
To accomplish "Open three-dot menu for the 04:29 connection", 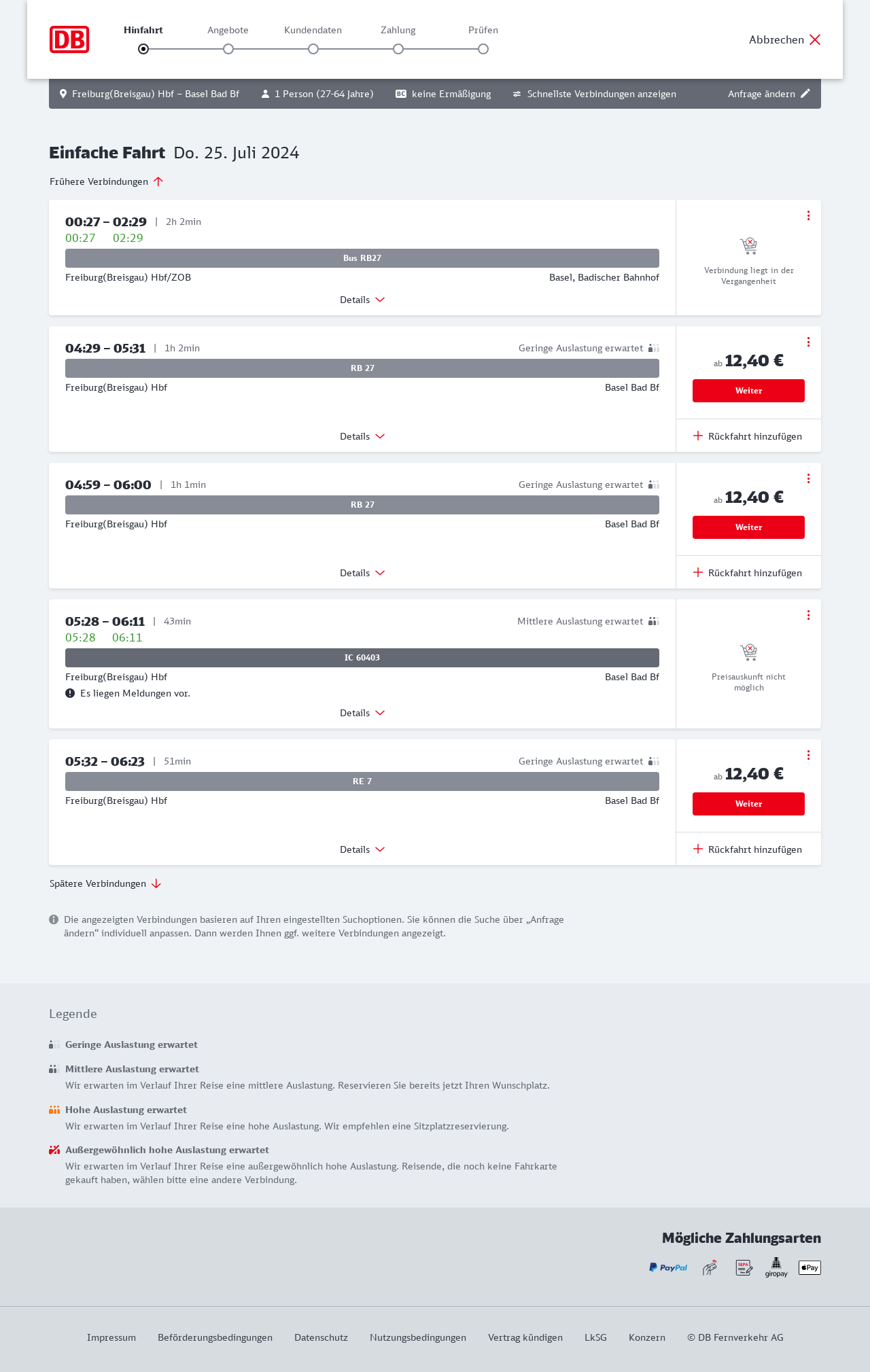I will 808,342.
